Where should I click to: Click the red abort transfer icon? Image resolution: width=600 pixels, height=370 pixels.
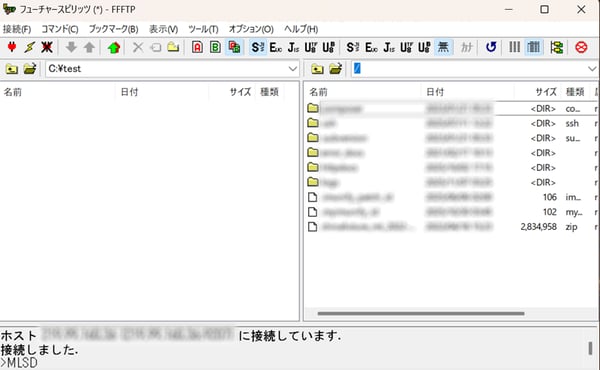pyautogui.click(x=581, y=47)
